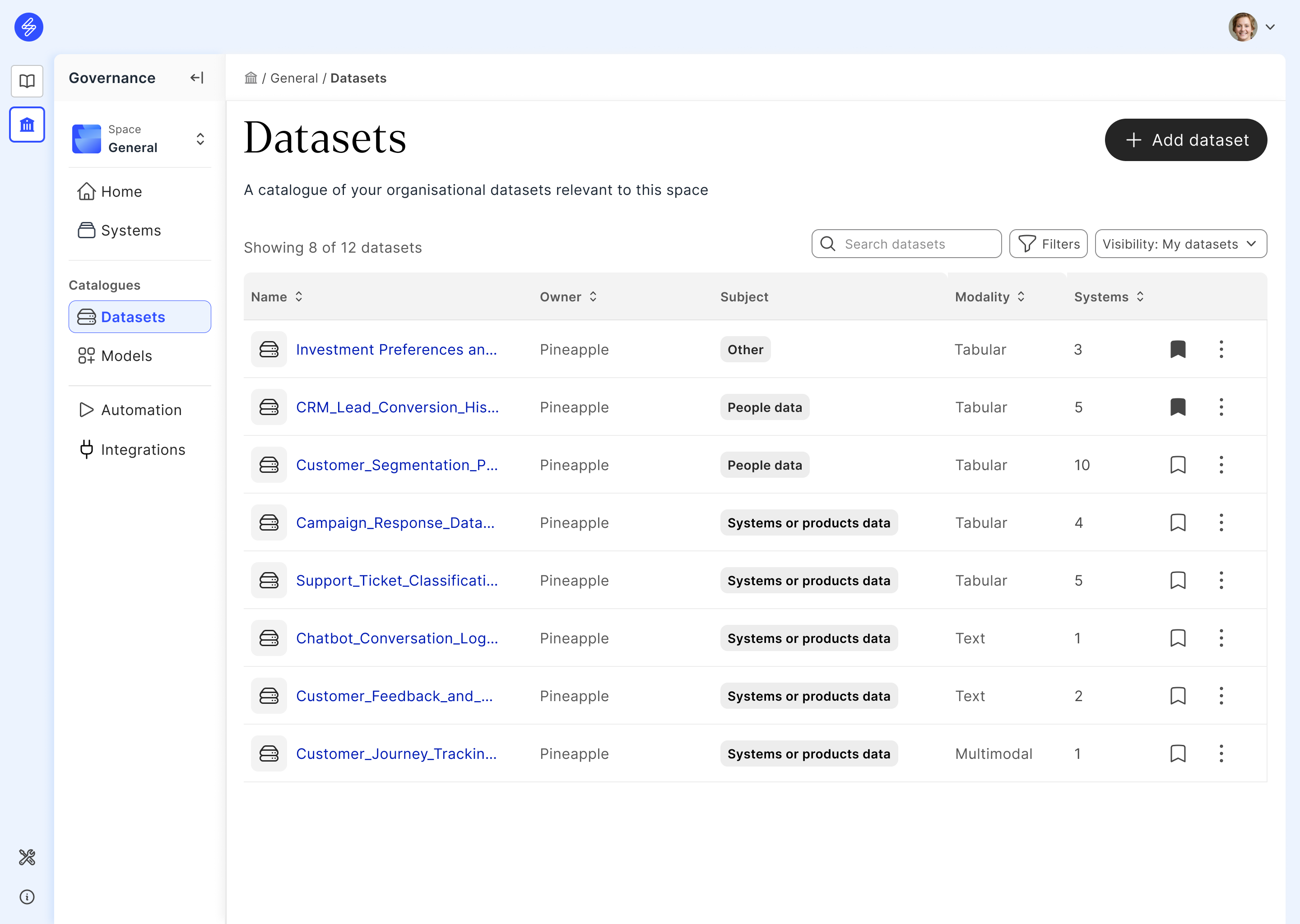This screenshot has width=1300, height=924.
Task: Collapse the Governance sidebar panel
Action: (197, 78)
